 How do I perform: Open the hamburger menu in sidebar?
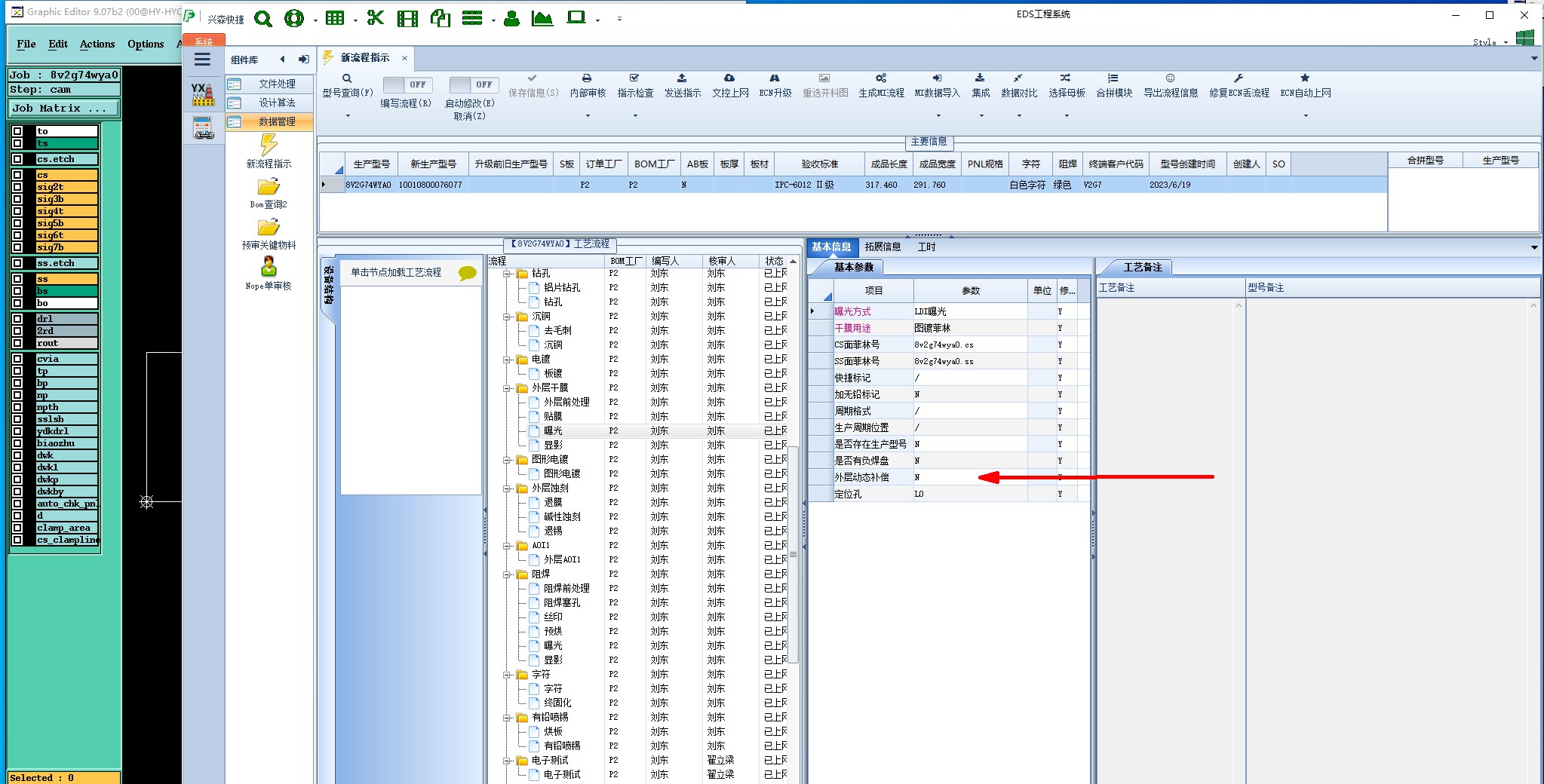(202, 60)
